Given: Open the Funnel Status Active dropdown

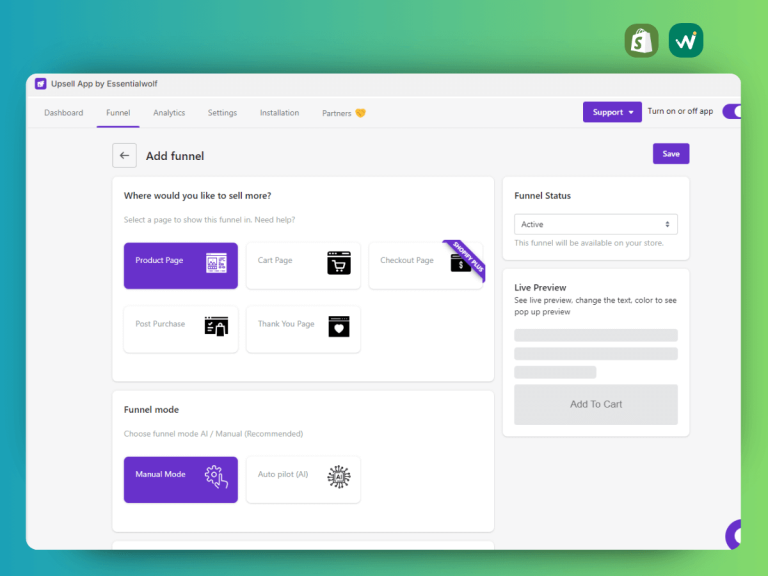Looking at the screenshot, I should (596, 224).
